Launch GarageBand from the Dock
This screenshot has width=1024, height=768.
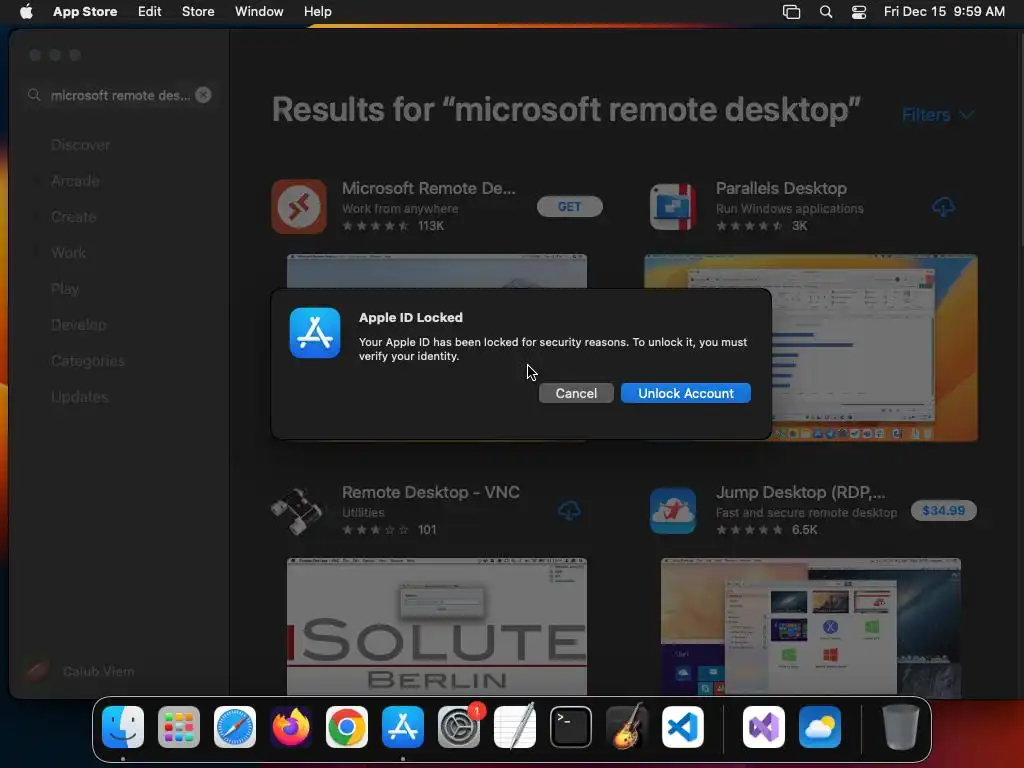coord(627,727)
